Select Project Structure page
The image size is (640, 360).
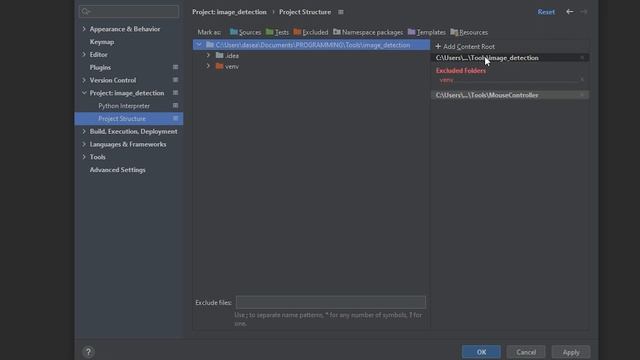click(x=129, y=119)
